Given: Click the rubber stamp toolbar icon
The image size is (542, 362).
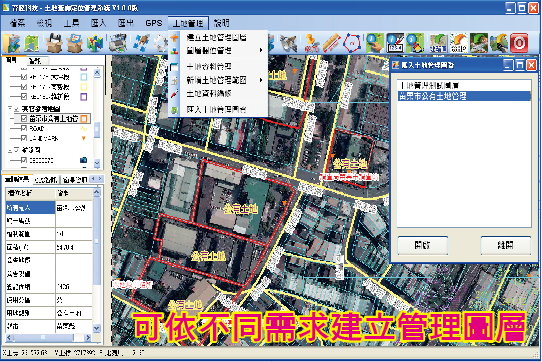Looking at the screenshot, I should (311, 43).
